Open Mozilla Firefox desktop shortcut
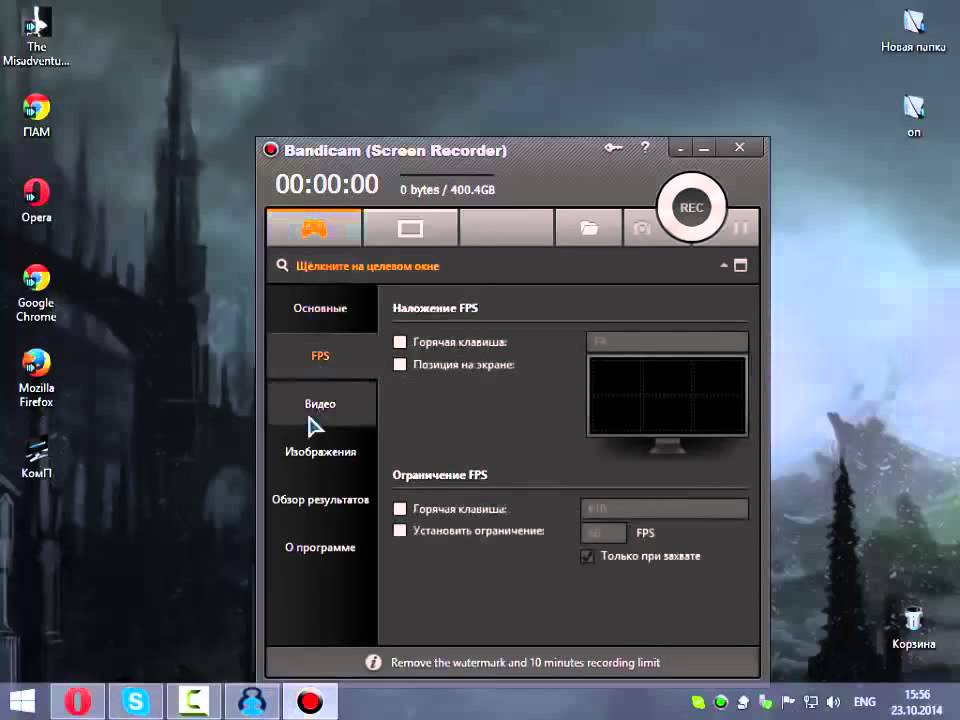 pyautogui.click(x=36, y=378)
